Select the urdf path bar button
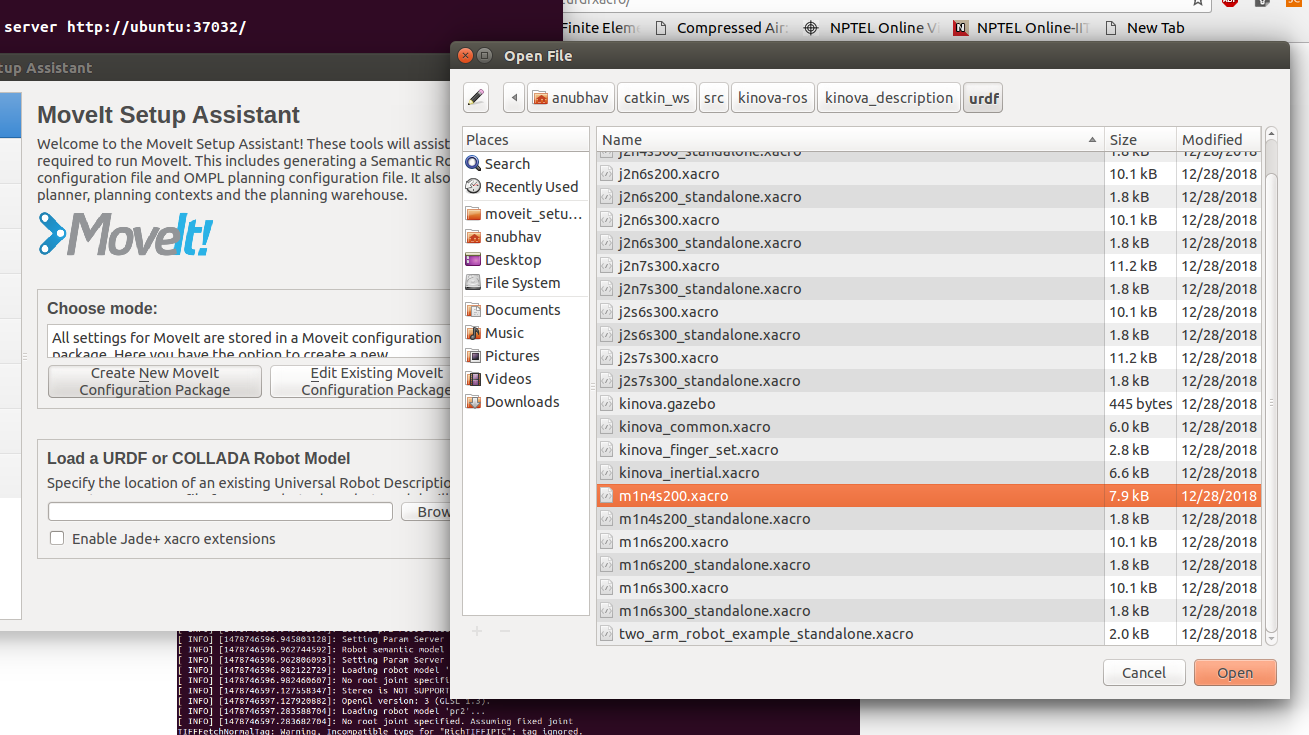 (984, 98)
